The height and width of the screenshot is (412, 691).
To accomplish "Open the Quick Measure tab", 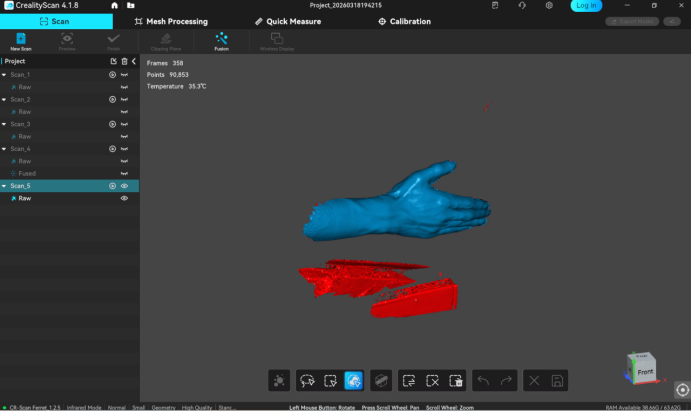I will point(287,21).
